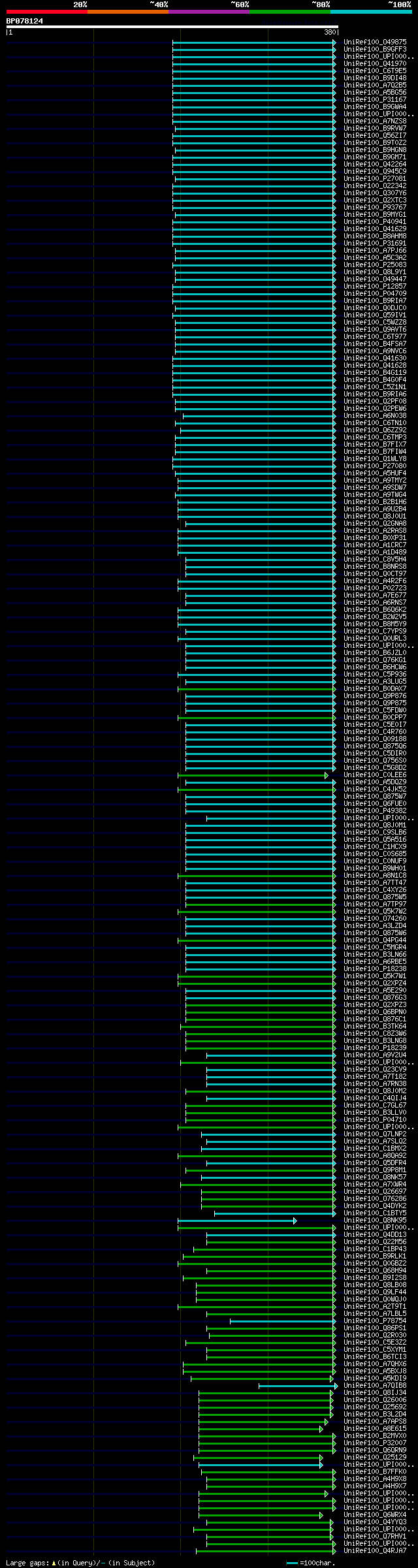
Task: Select label UniRef100_C5G8D2
Action: pyautogui.click(x=375, y=767)
